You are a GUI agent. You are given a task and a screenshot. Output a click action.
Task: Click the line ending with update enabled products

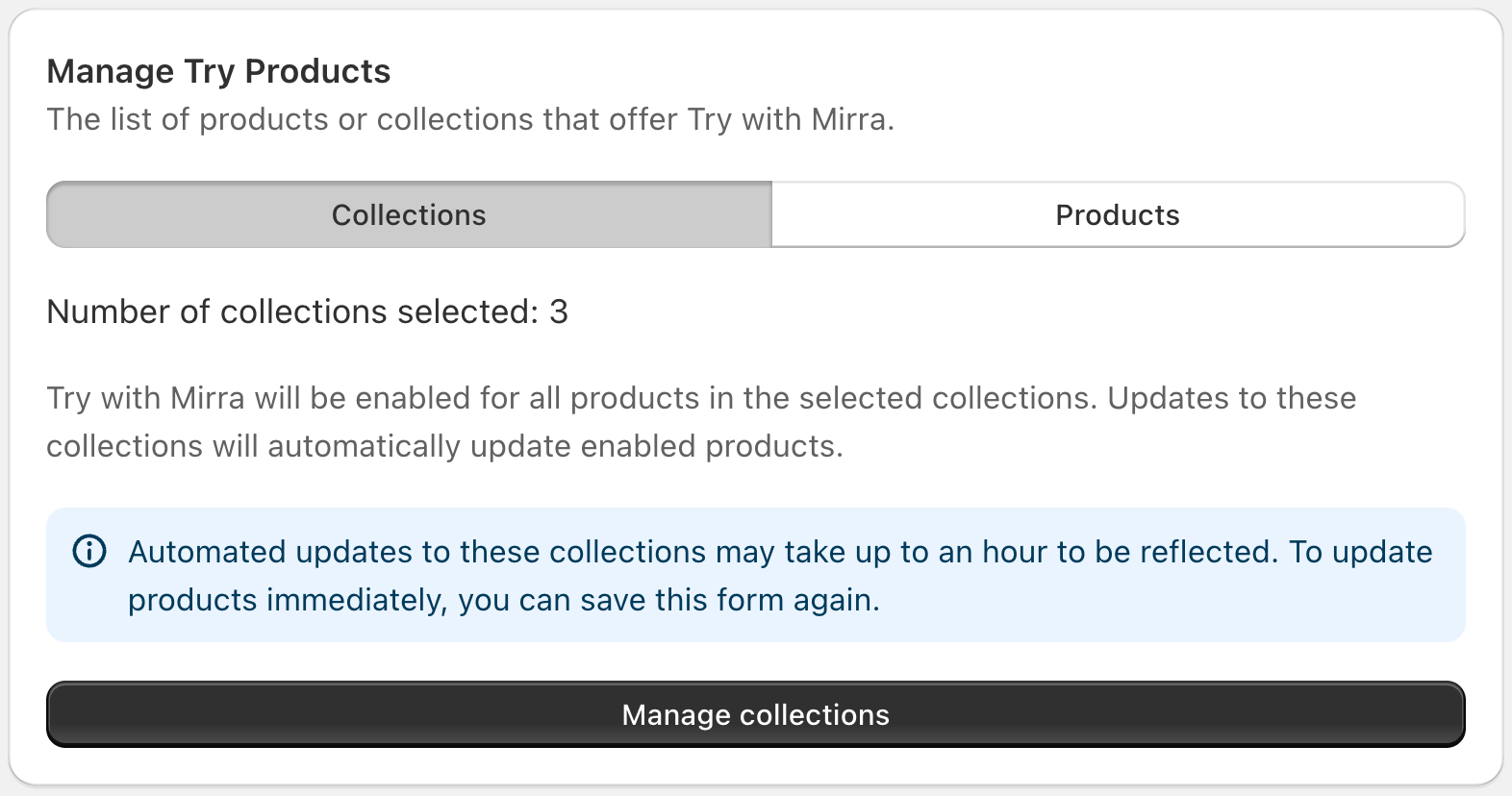click(444, 446)
